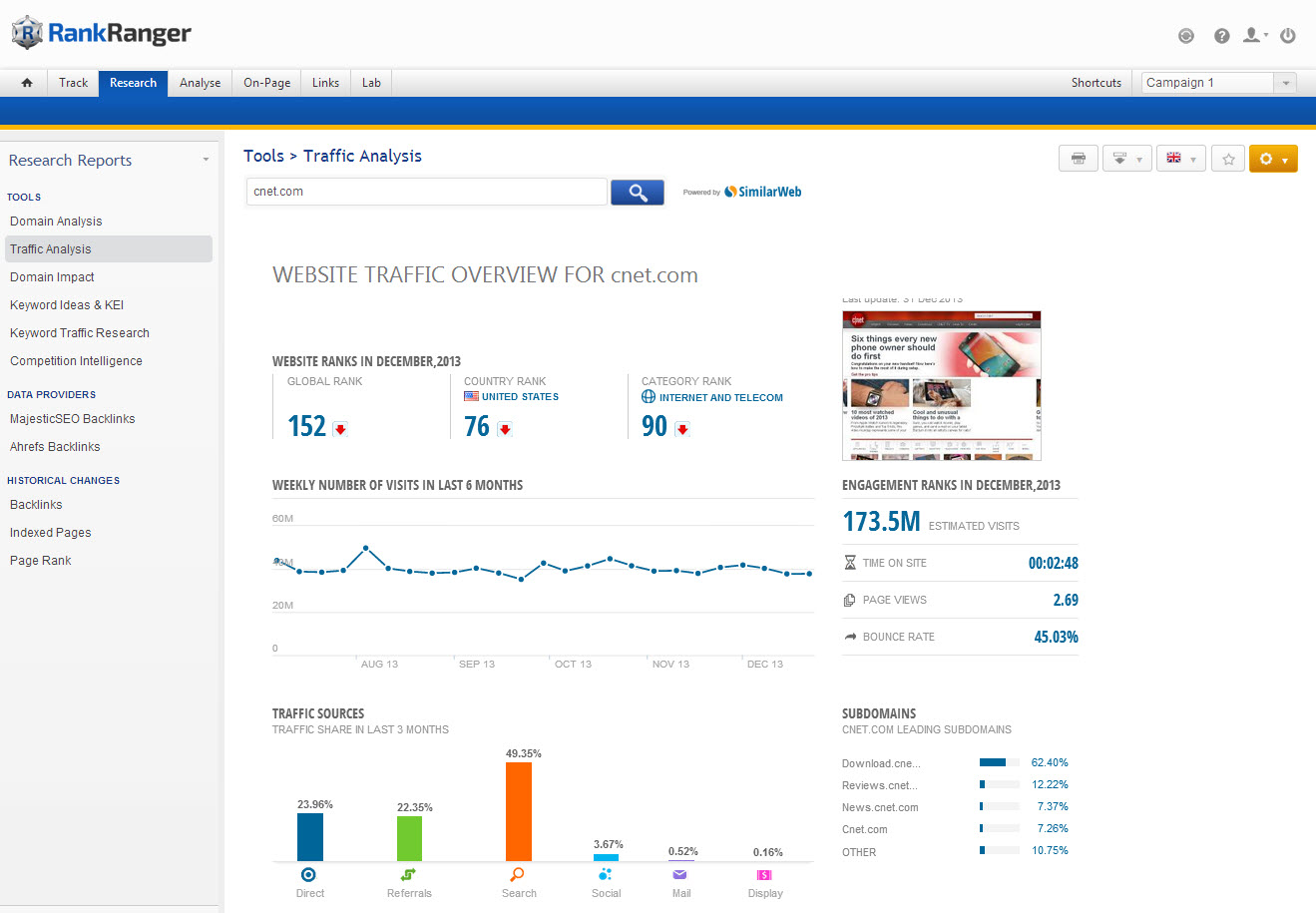The image size is (1316, 913).
Task: Open the Track tab
Action: point(74,83)
